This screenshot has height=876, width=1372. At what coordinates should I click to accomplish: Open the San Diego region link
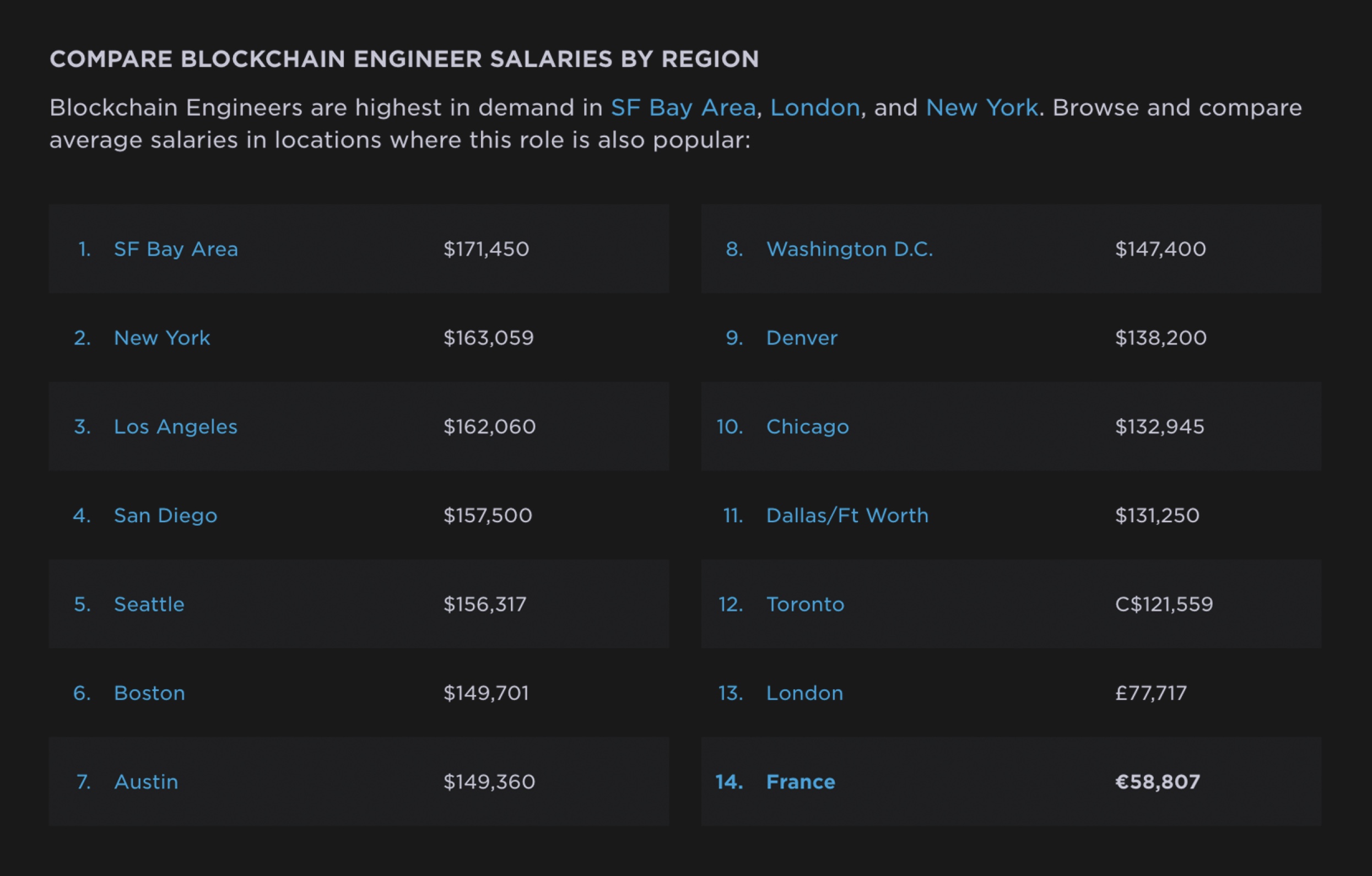click(165, 516)
